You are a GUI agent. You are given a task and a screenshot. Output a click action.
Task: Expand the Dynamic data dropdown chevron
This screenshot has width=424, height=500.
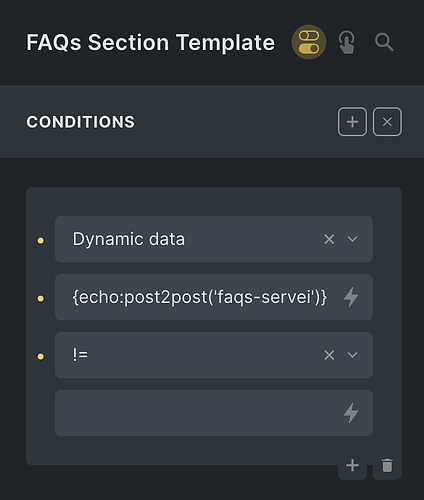[x=352, y=239]
